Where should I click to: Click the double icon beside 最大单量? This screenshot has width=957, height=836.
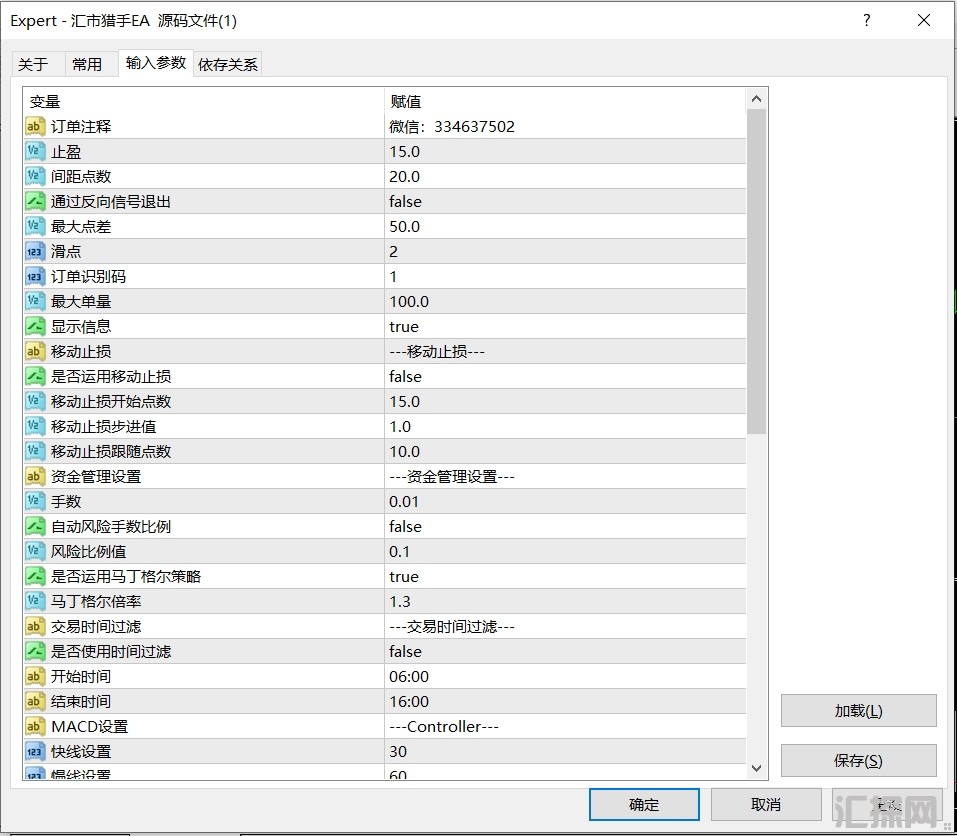35,301
